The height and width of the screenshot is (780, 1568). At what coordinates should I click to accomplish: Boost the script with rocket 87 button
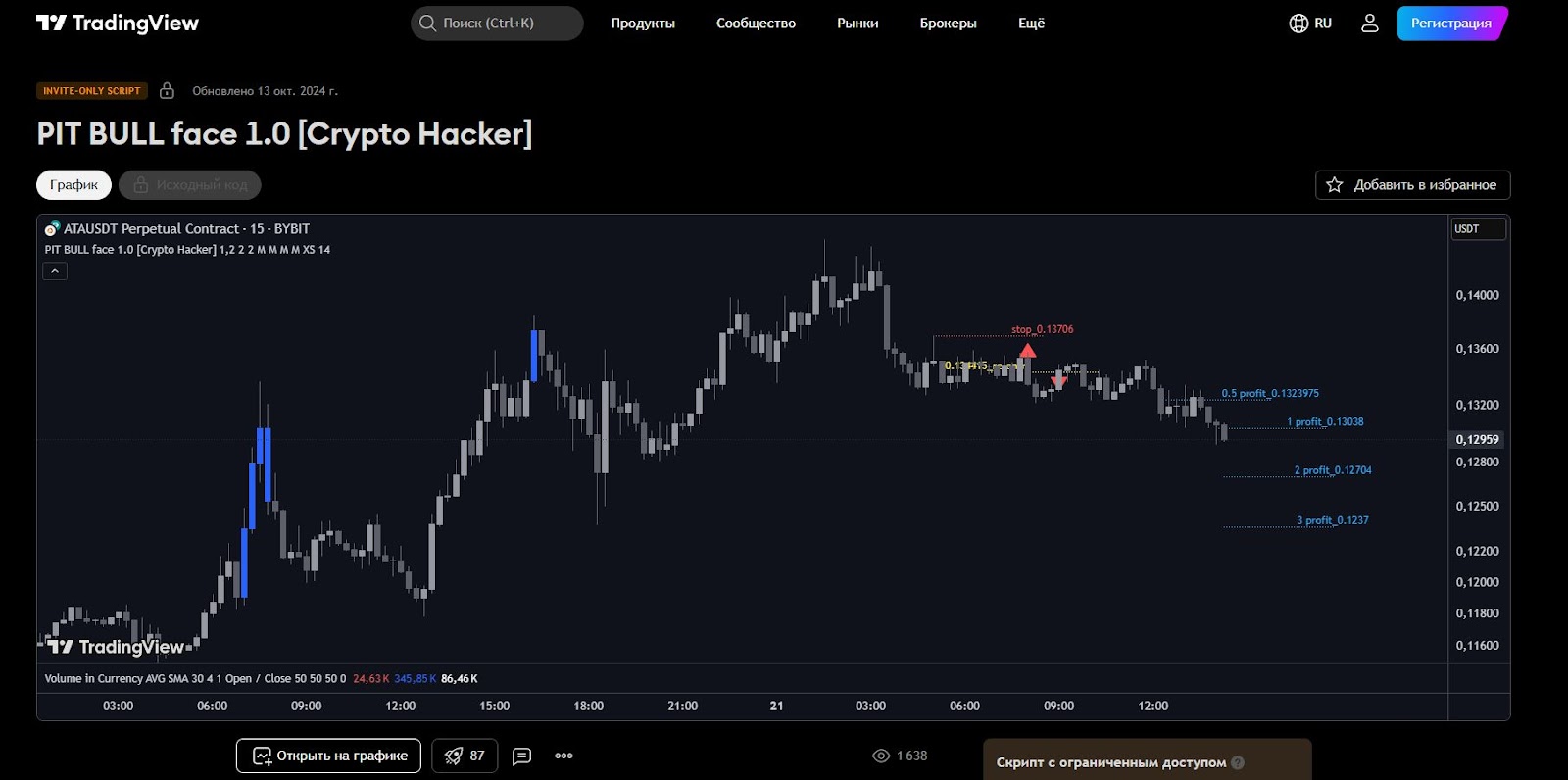[x=465, y=756]
